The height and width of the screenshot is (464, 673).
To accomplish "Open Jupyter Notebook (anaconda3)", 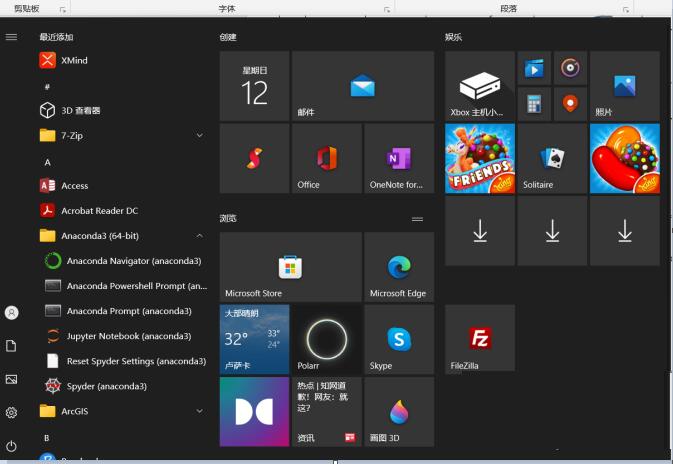I will point(128,336).
